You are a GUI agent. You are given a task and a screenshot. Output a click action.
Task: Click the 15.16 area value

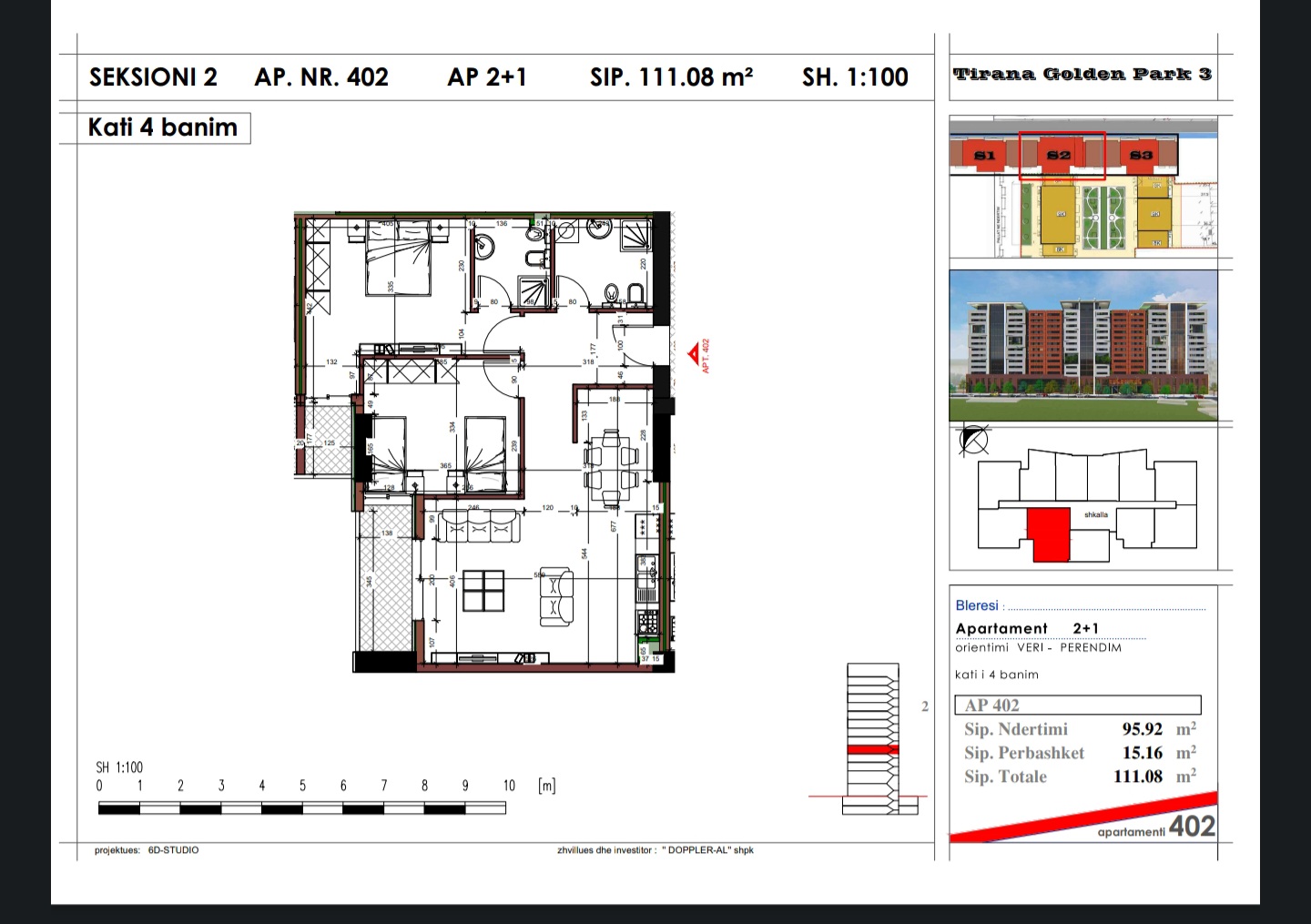coord(1143,753)
